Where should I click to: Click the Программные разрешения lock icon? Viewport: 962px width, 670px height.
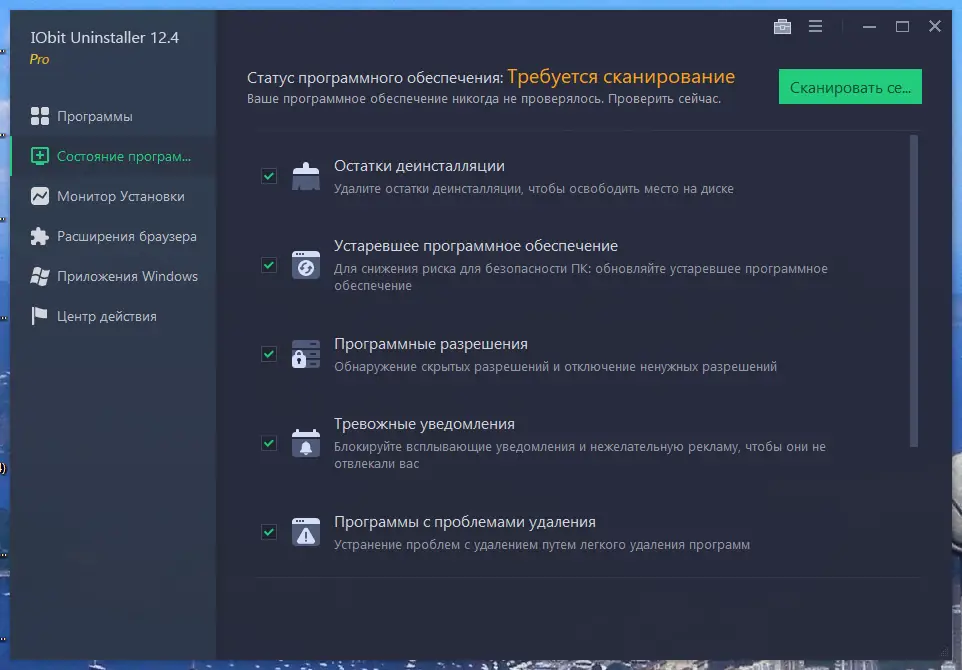[305, 355]
